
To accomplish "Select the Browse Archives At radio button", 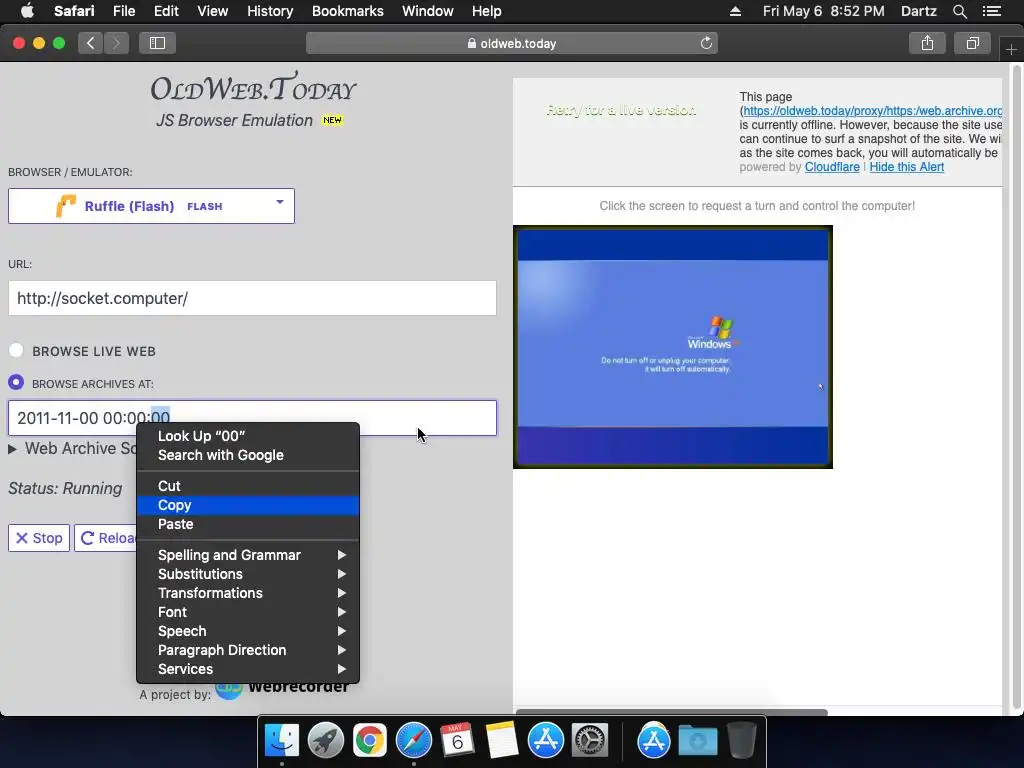I will coord(16,383).
